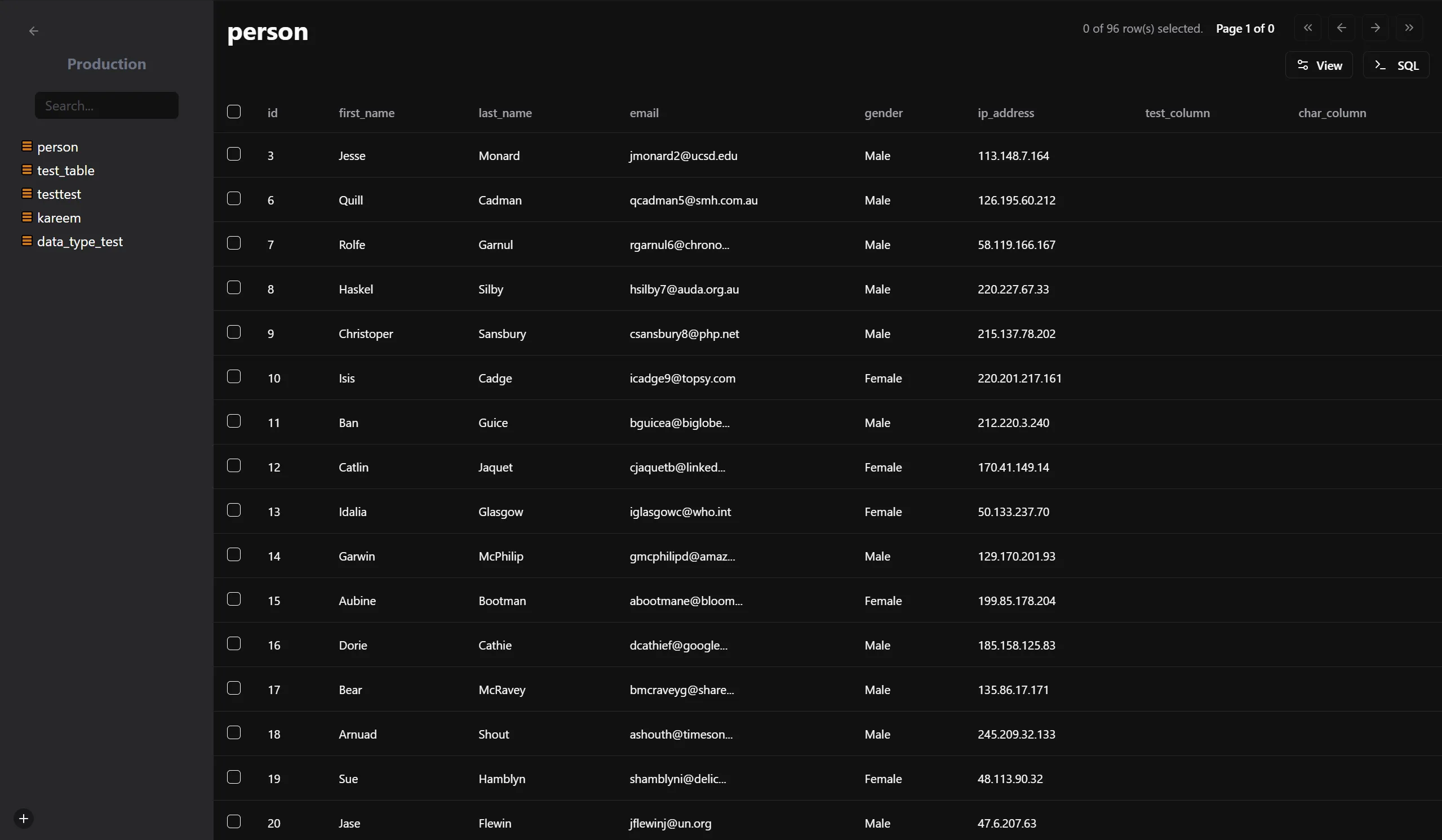This screenshot has height=840, width=1442.
Task: Toggle the select-all rows checkbox
Action: pyautogui.click(x=234, y=112)
